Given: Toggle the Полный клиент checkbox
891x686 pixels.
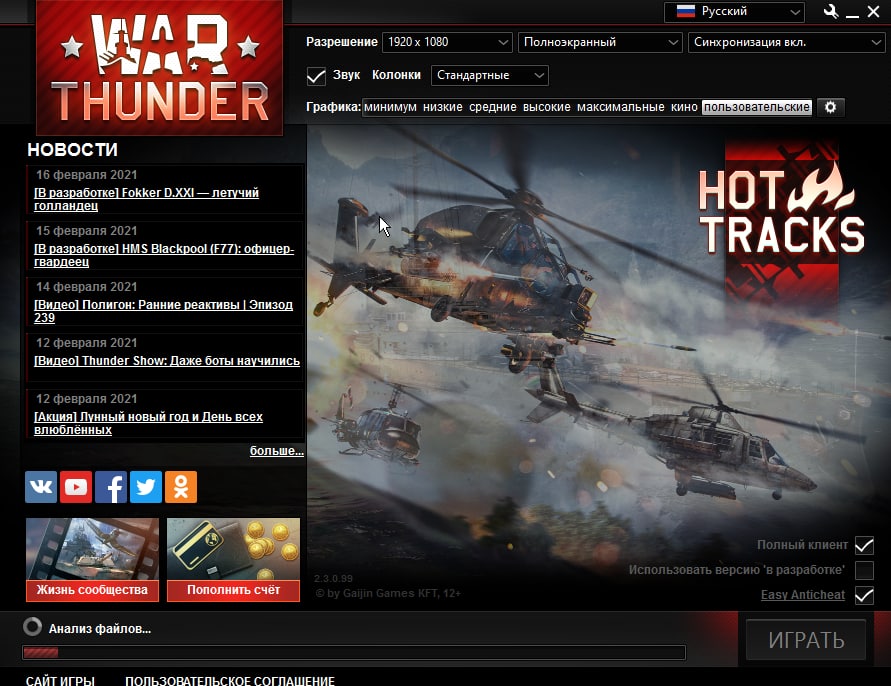Looking at the screenshot, I should pyautogui.click(x=864, y=545).
